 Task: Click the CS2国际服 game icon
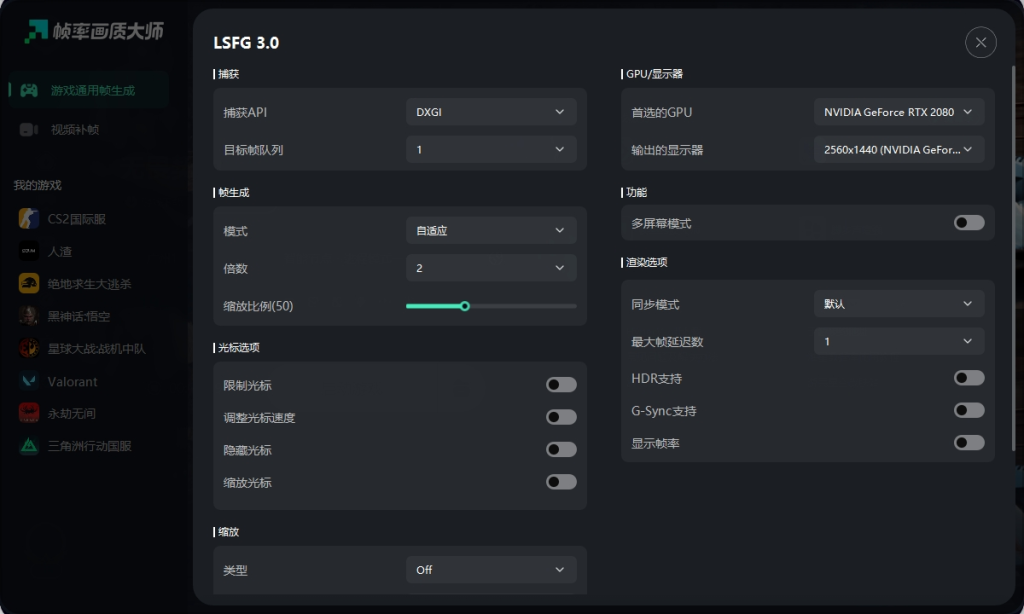click(x=29, y=219)
